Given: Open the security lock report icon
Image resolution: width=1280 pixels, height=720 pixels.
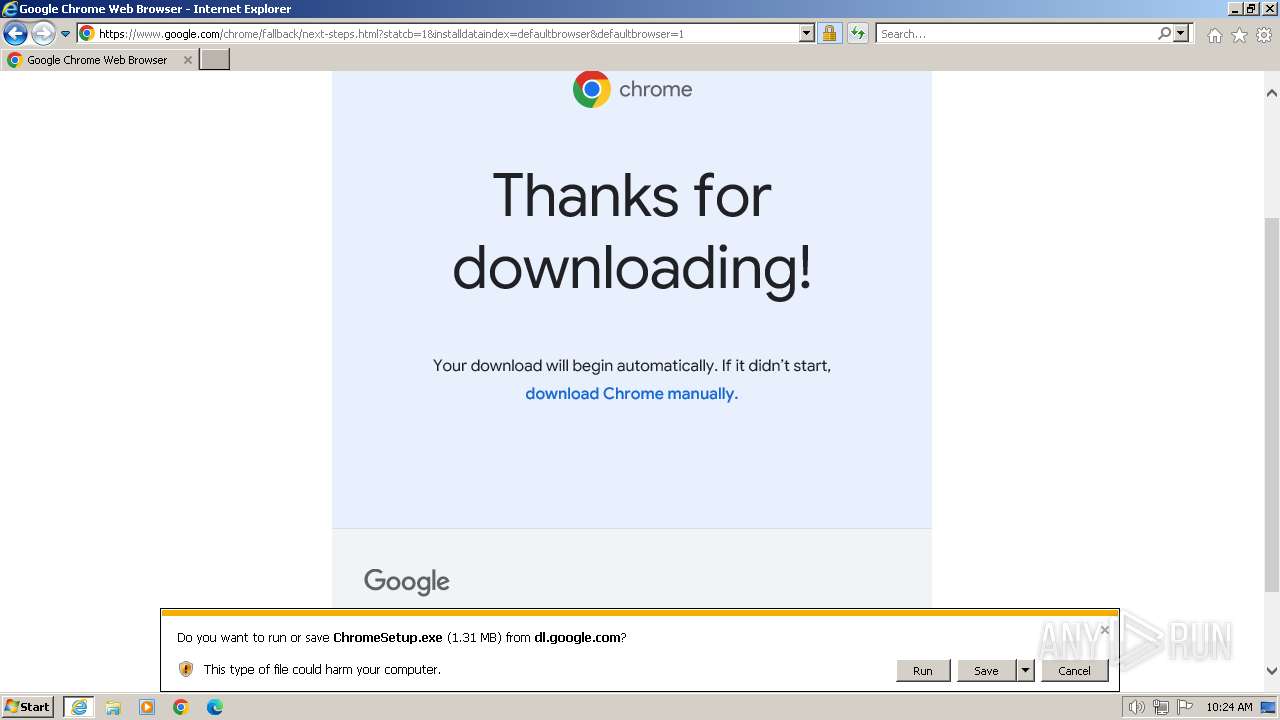Looking at the screenshot, I should click(829, 33).
